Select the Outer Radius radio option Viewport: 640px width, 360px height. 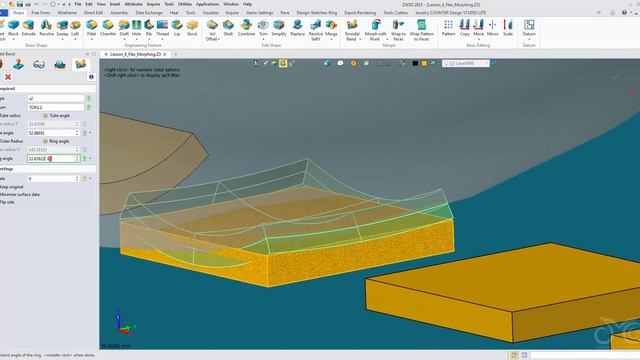[x=11, y=141]
